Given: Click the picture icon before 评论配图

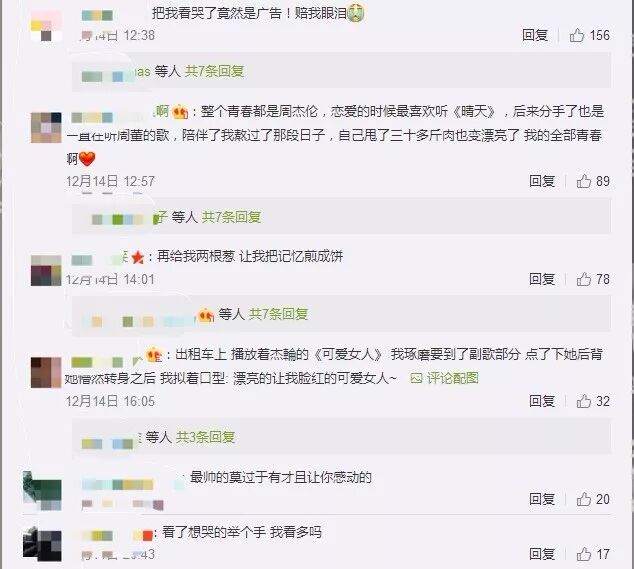Looking at the screenshot, I should 416,379.
